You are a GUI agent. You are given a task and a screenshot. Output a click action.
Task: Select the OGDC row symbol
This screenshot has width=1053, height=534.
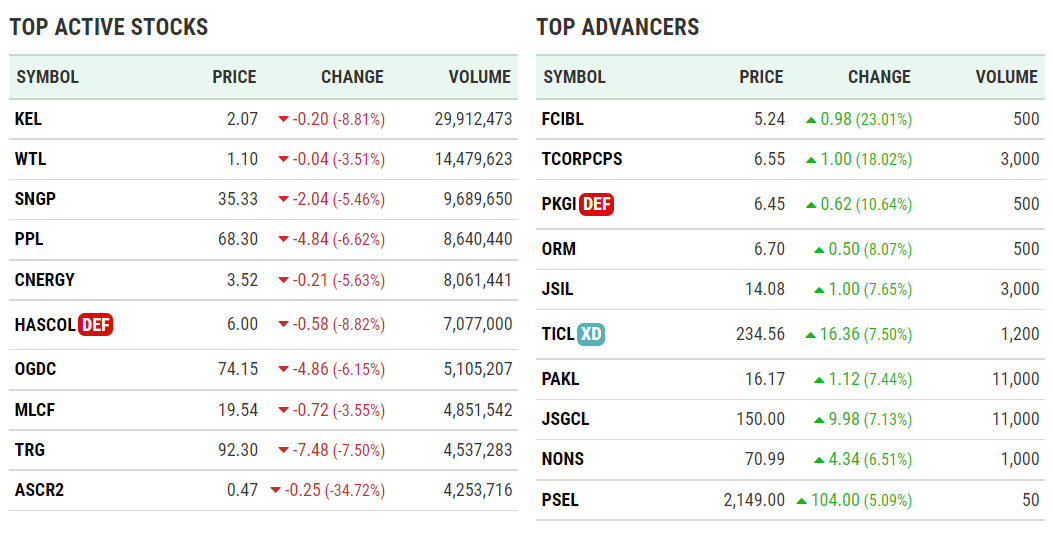(35, 369)
